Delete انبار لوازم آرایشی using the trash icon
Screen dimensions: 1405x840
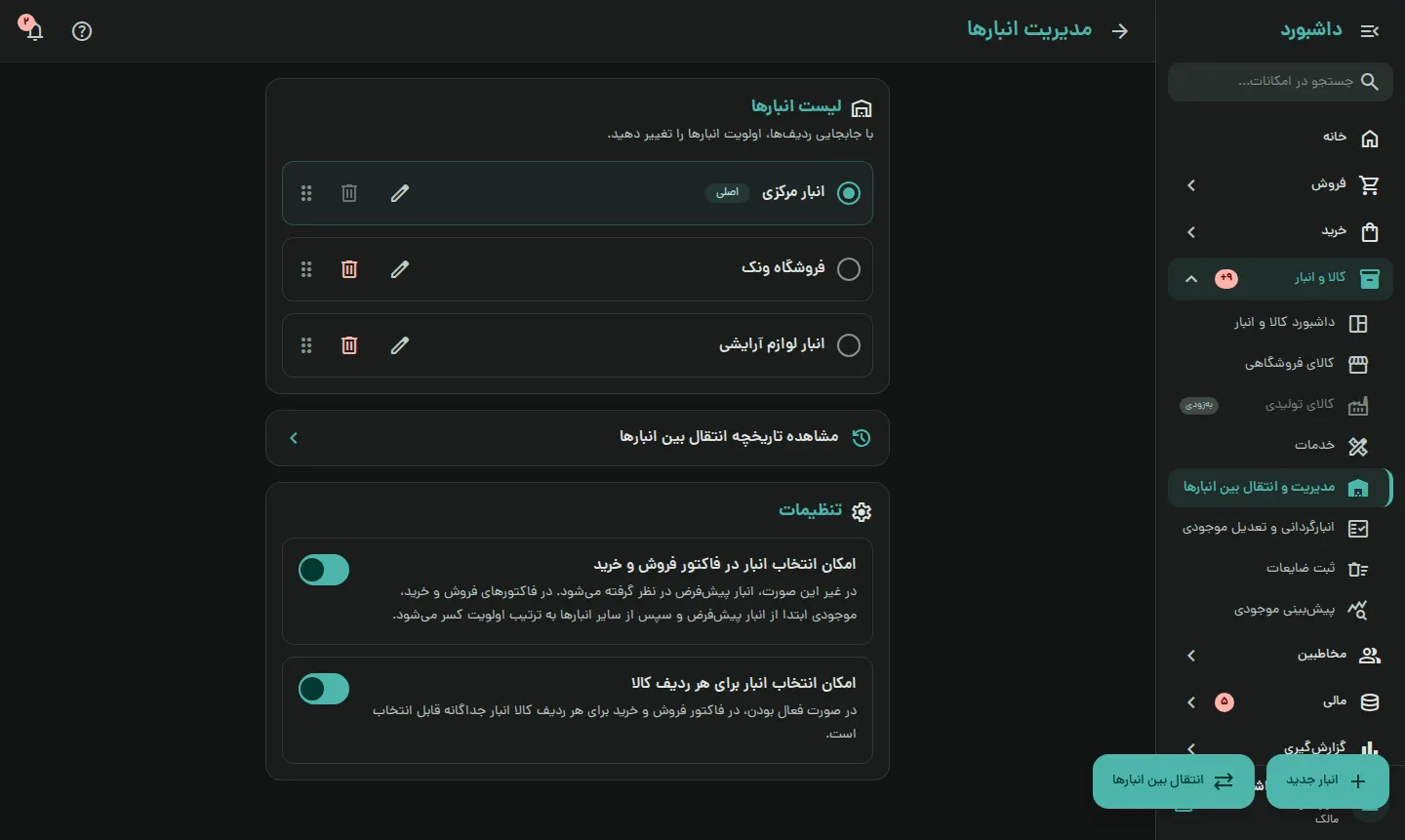click(x=349, y=345)
